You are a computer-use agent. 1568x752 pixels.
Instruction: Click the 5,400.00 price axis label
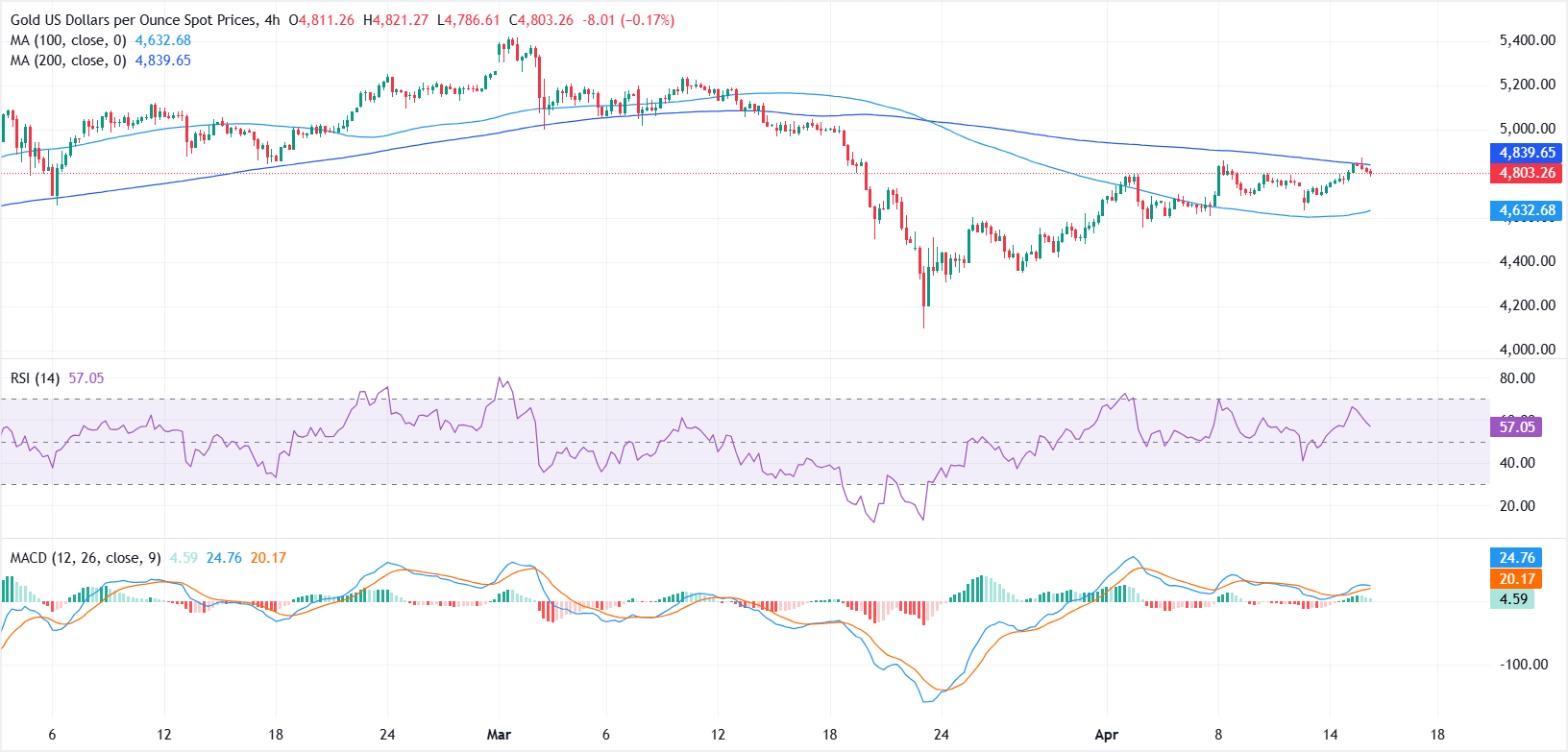coord(1527,40)
